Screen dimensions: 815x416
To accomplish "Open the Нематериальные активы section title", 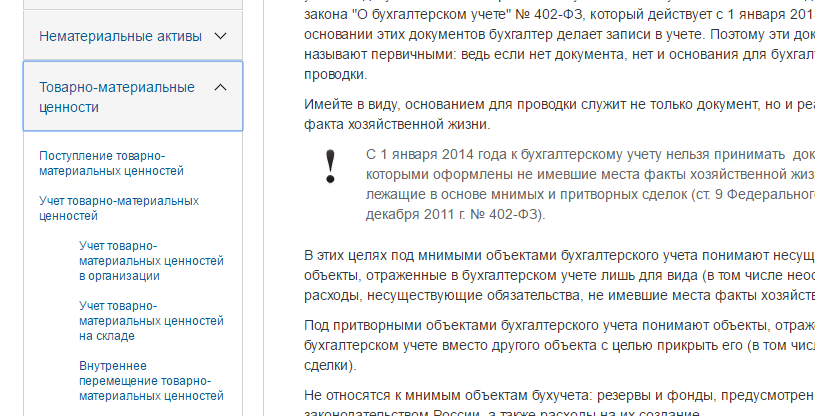I will click(x=118, y=36).
